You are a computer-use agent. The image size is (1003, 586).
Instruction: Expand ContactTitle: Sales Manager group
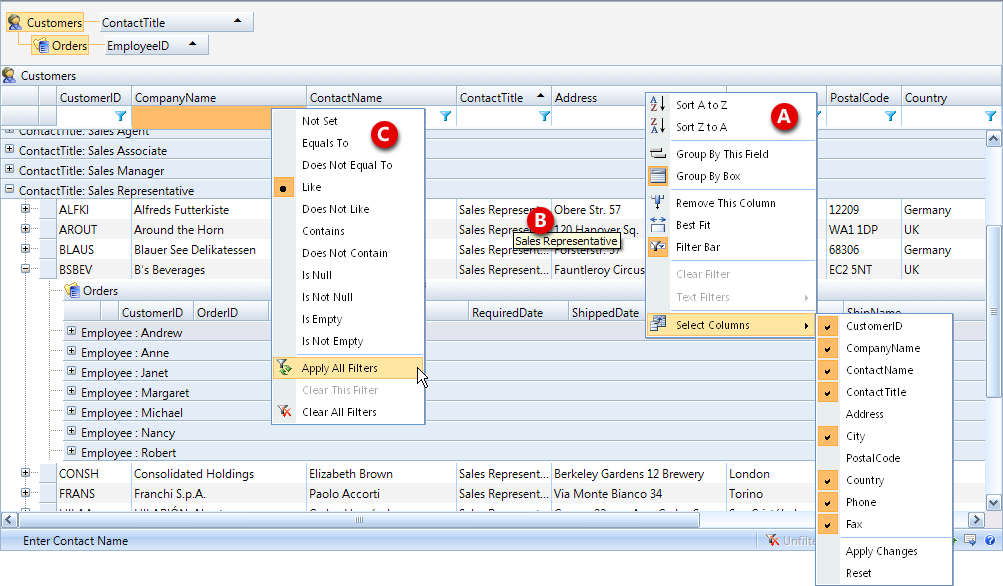(10, 169)
